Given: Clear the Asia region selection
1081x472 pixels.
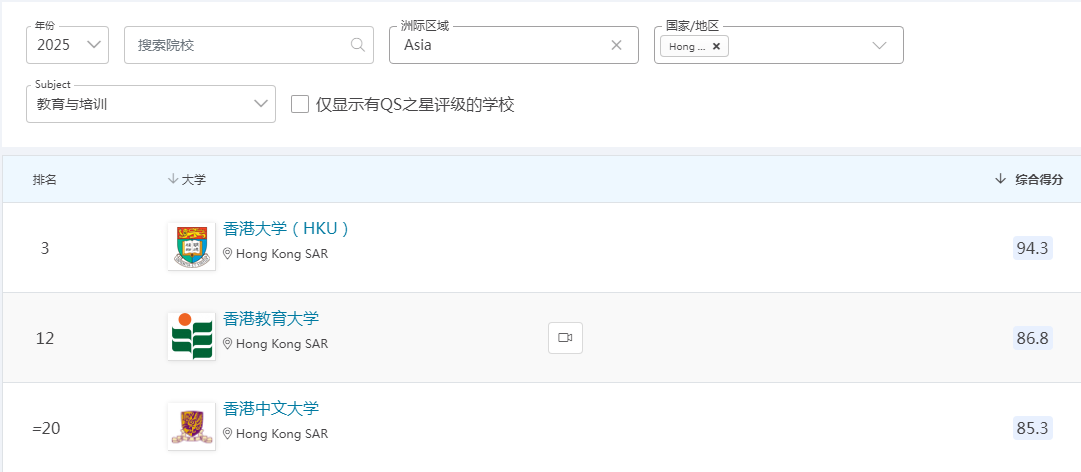Looking at the screenshot, I should (616, 45).
